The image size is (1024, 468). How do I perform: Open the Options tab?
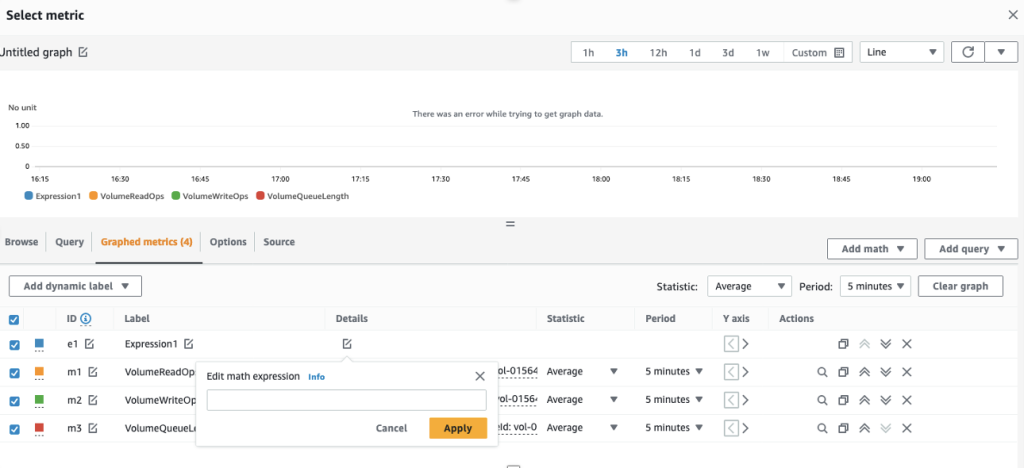tap(228, 242)
